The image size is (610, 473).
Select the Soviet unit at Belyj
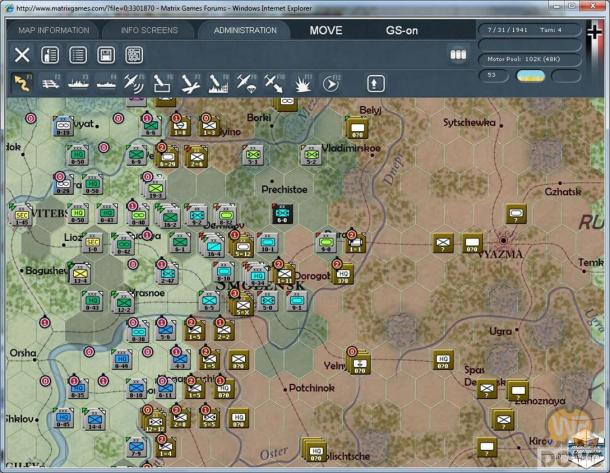pyautogui.click(x=357, y=128)
